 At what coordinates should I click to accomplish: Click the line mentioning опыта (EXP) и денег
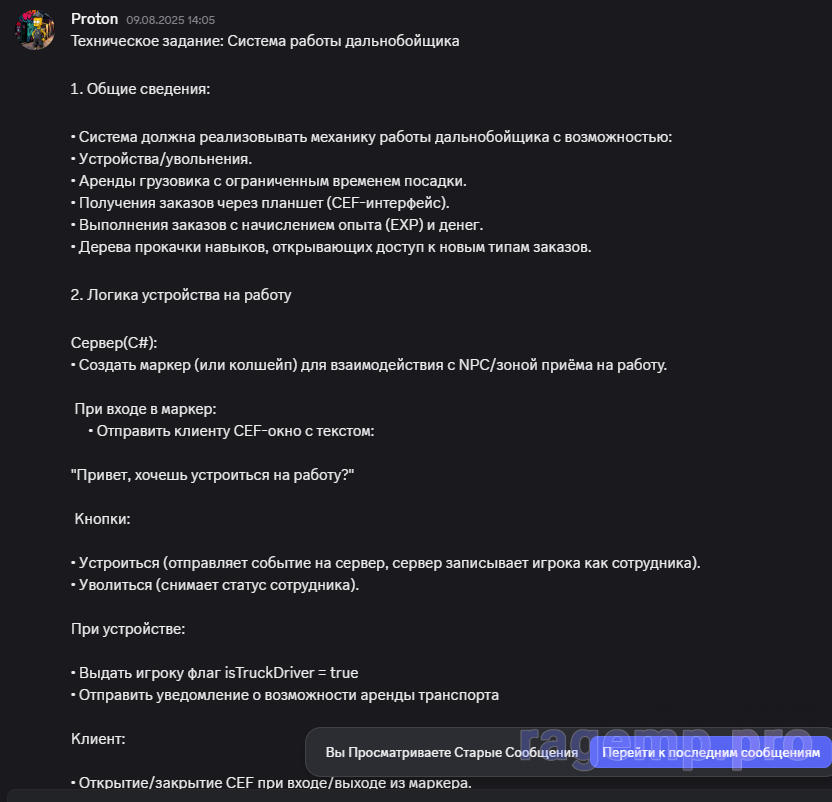(277, 225)
